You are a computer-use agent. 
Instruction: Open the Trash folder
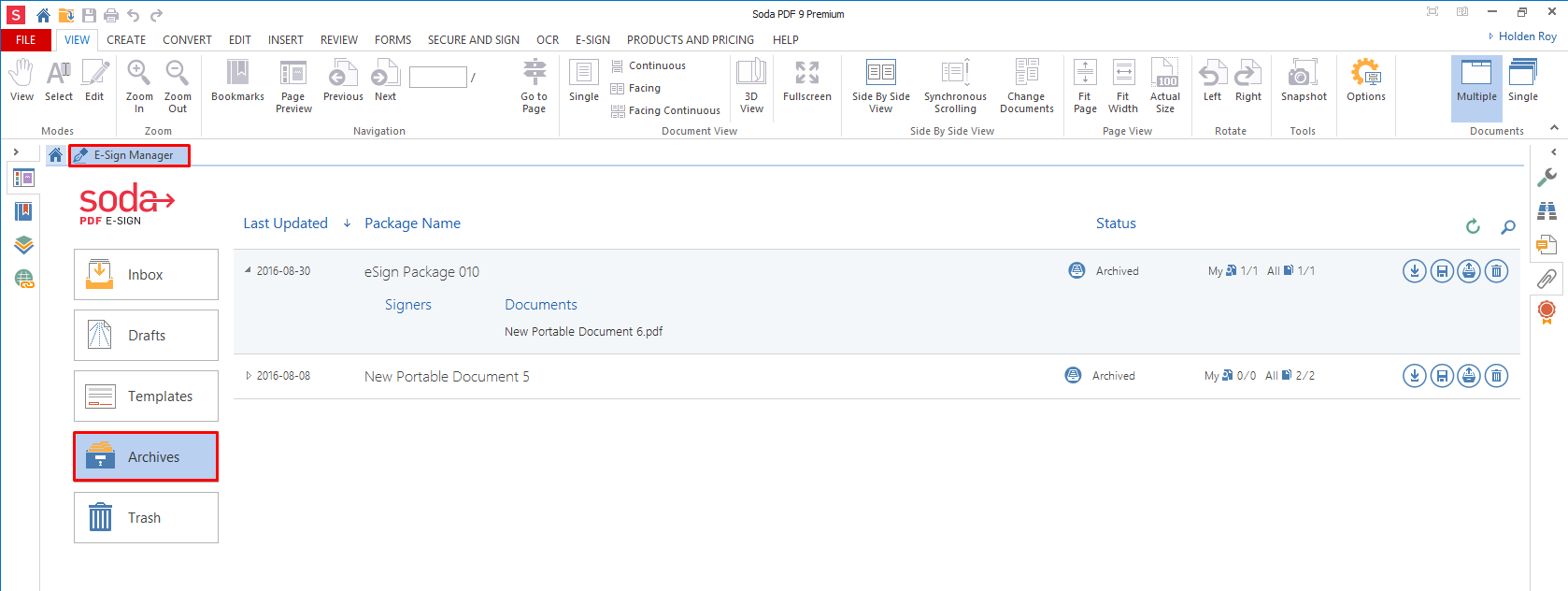[x=146, y=517]
